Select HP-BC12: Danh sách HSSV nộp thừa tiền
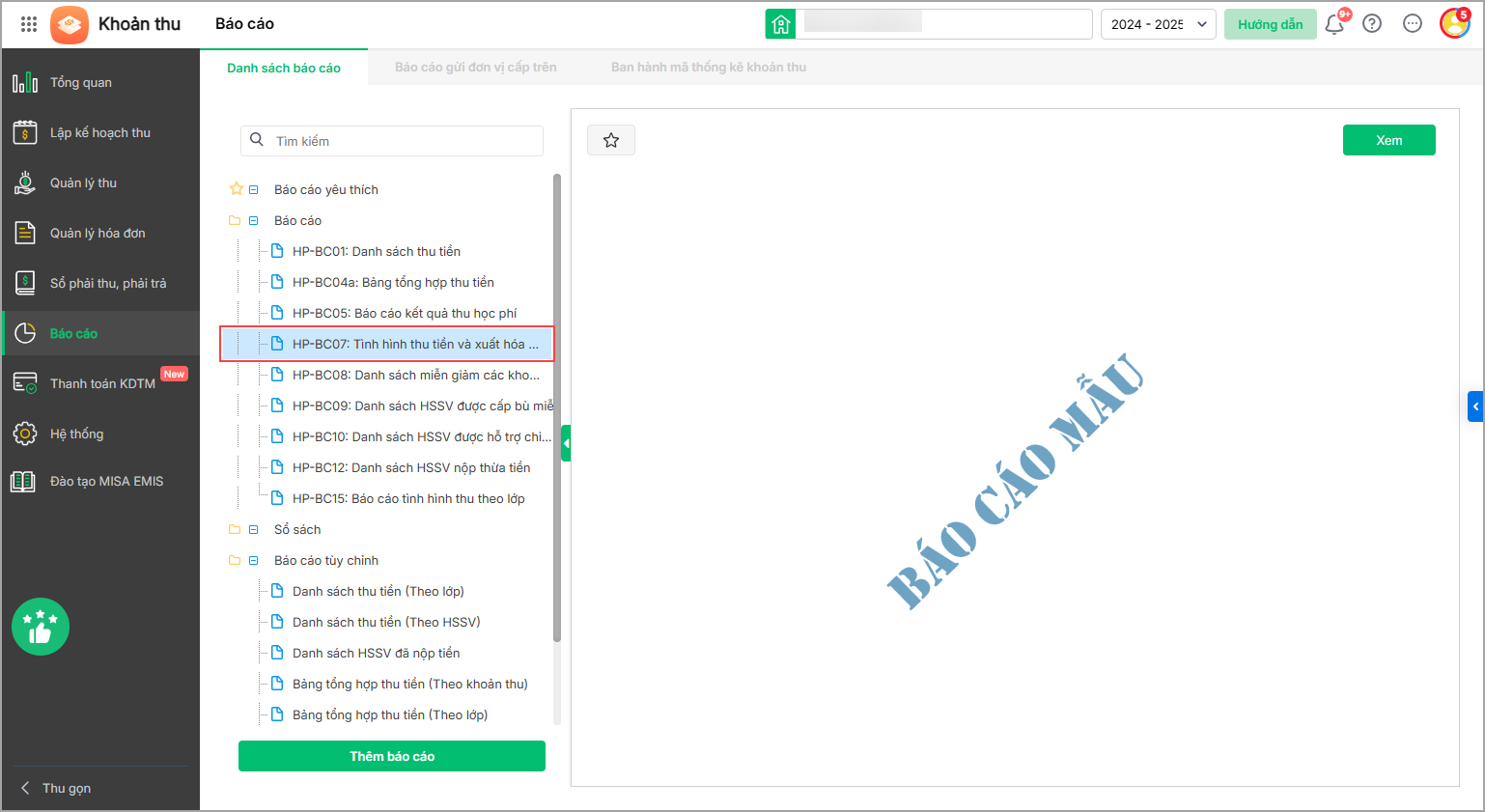 click(411, 467)
